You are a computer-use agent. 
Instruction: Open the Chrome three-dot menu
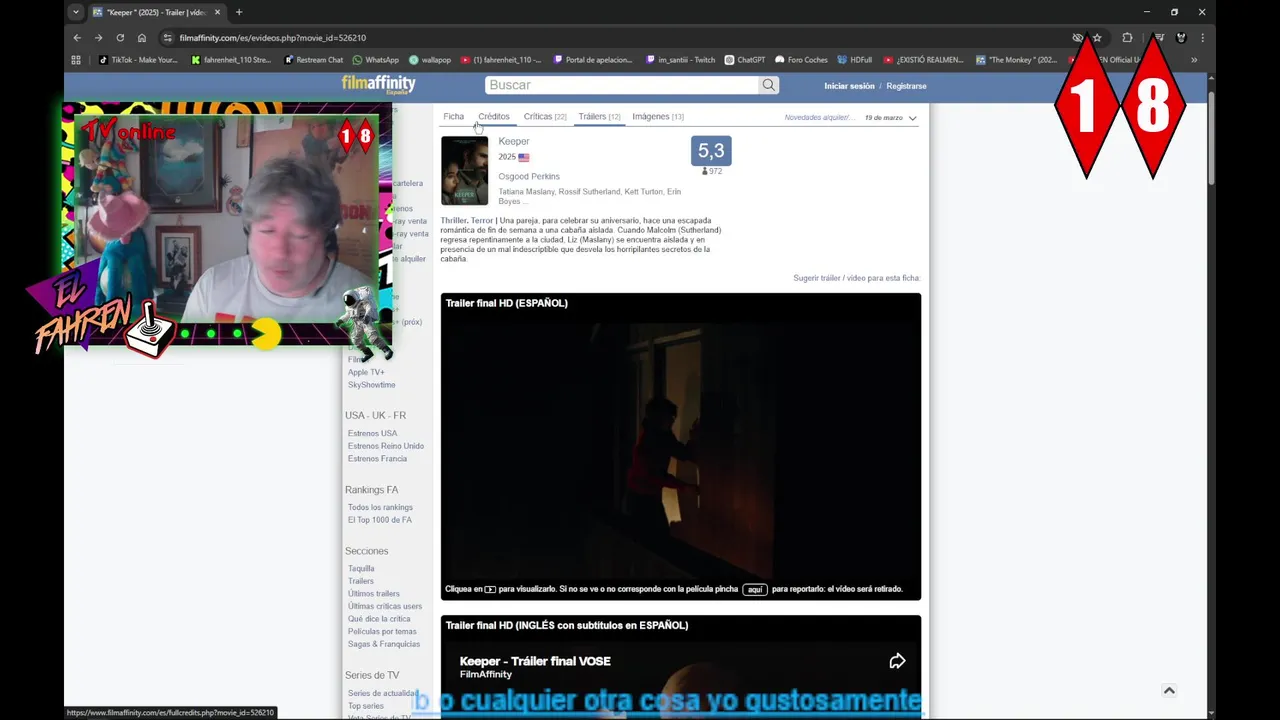coord(1202,38)
